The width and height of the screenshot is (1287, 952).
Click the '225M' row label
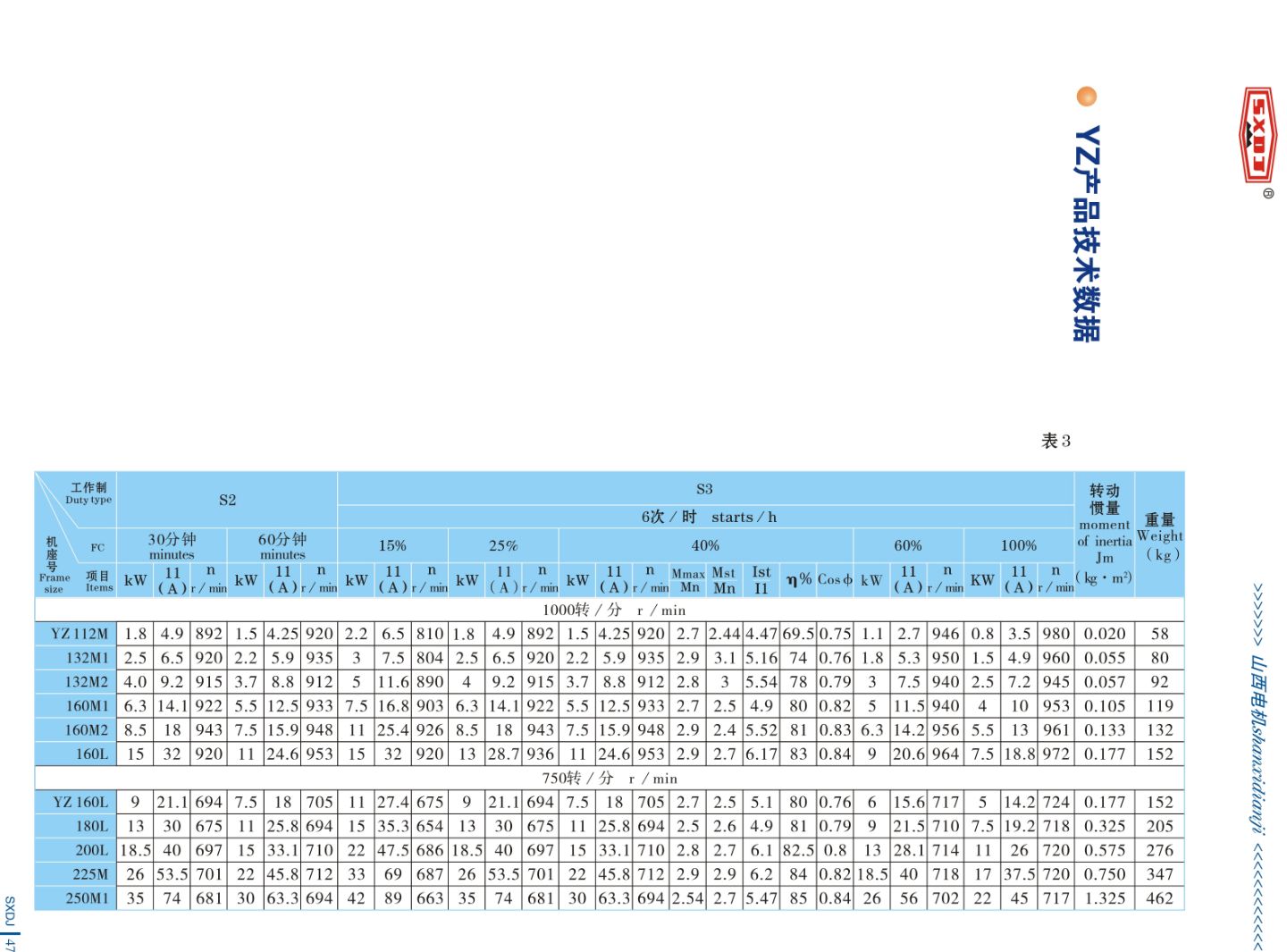(90, 875)
